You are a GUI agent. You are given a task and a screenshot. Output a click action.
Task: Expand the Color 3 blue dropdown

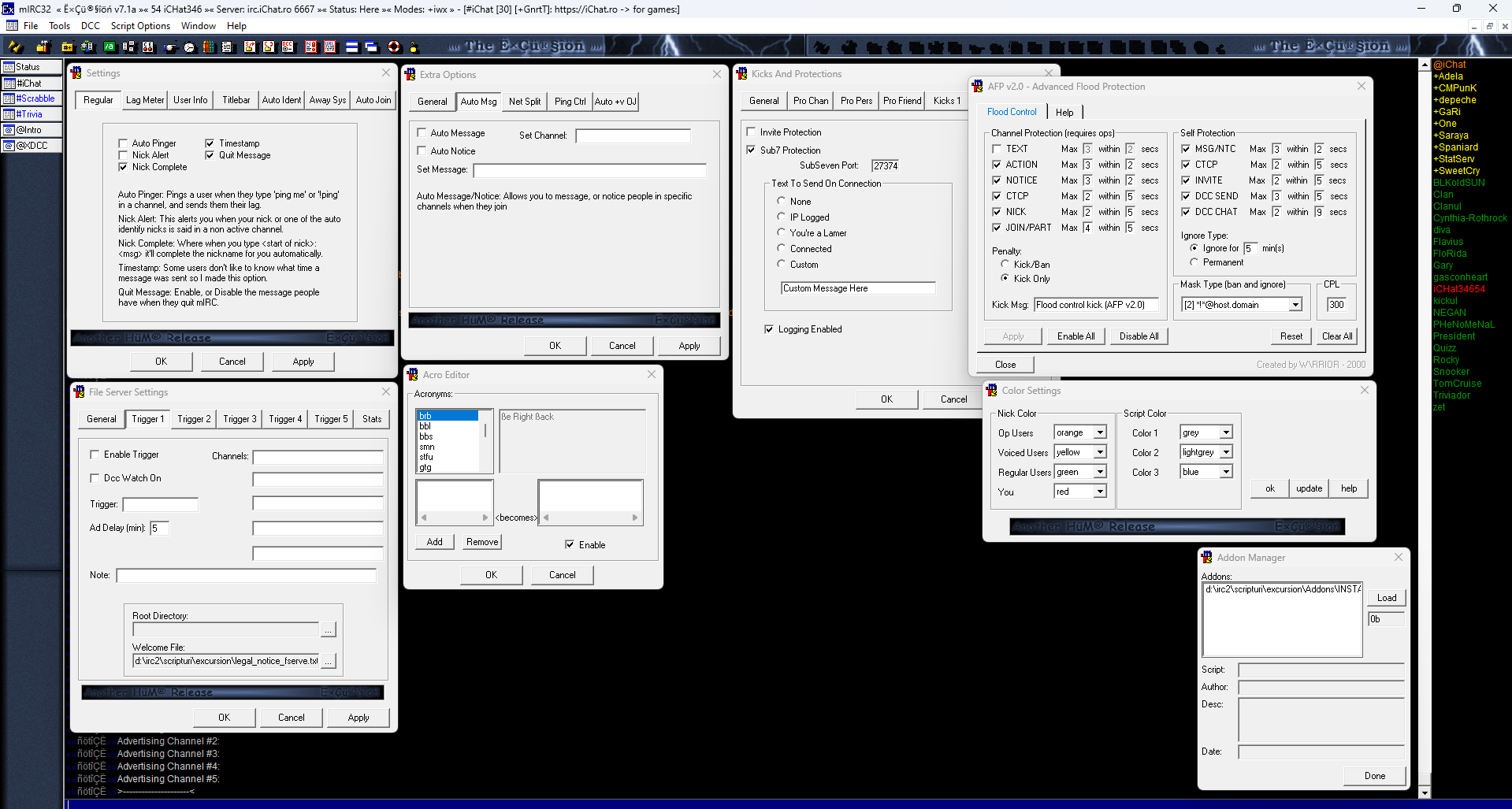(x=1226, y=472)
